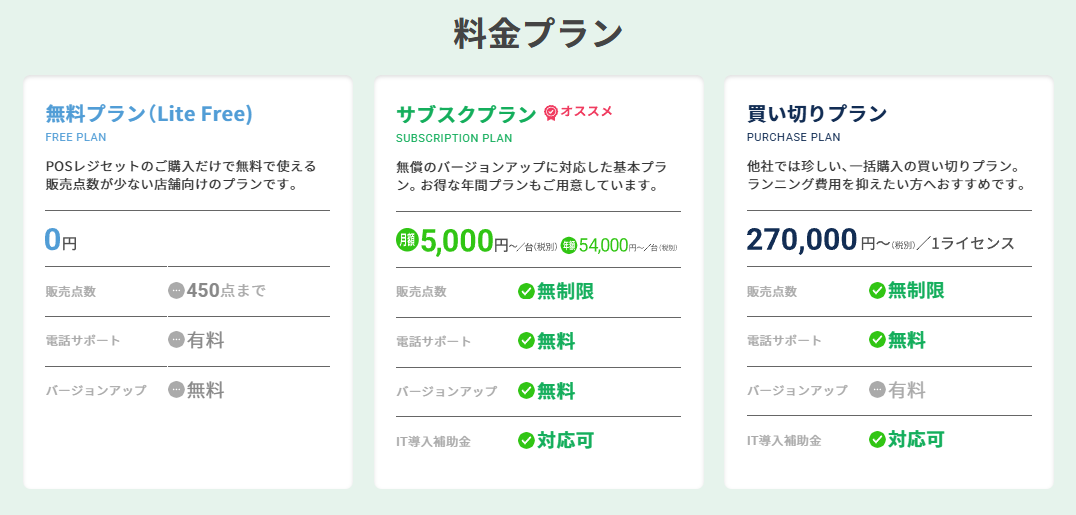Screen dimensions: 1076x515
Task: Click gray icon for free plan paid phone support
Action: tap(176, 340)
